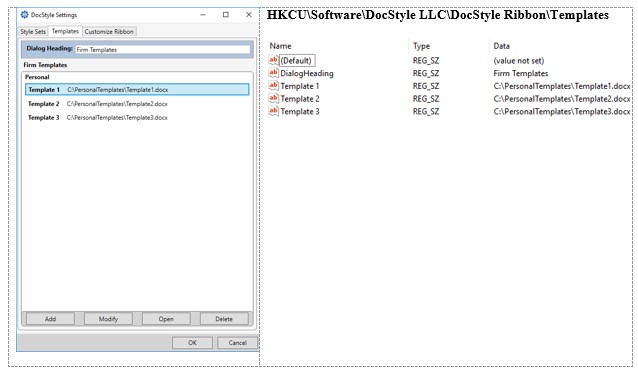Click REG_SZ type in the DialogHeading row
This screenshot has width=638, height=372.
click(x=426, y=73)
